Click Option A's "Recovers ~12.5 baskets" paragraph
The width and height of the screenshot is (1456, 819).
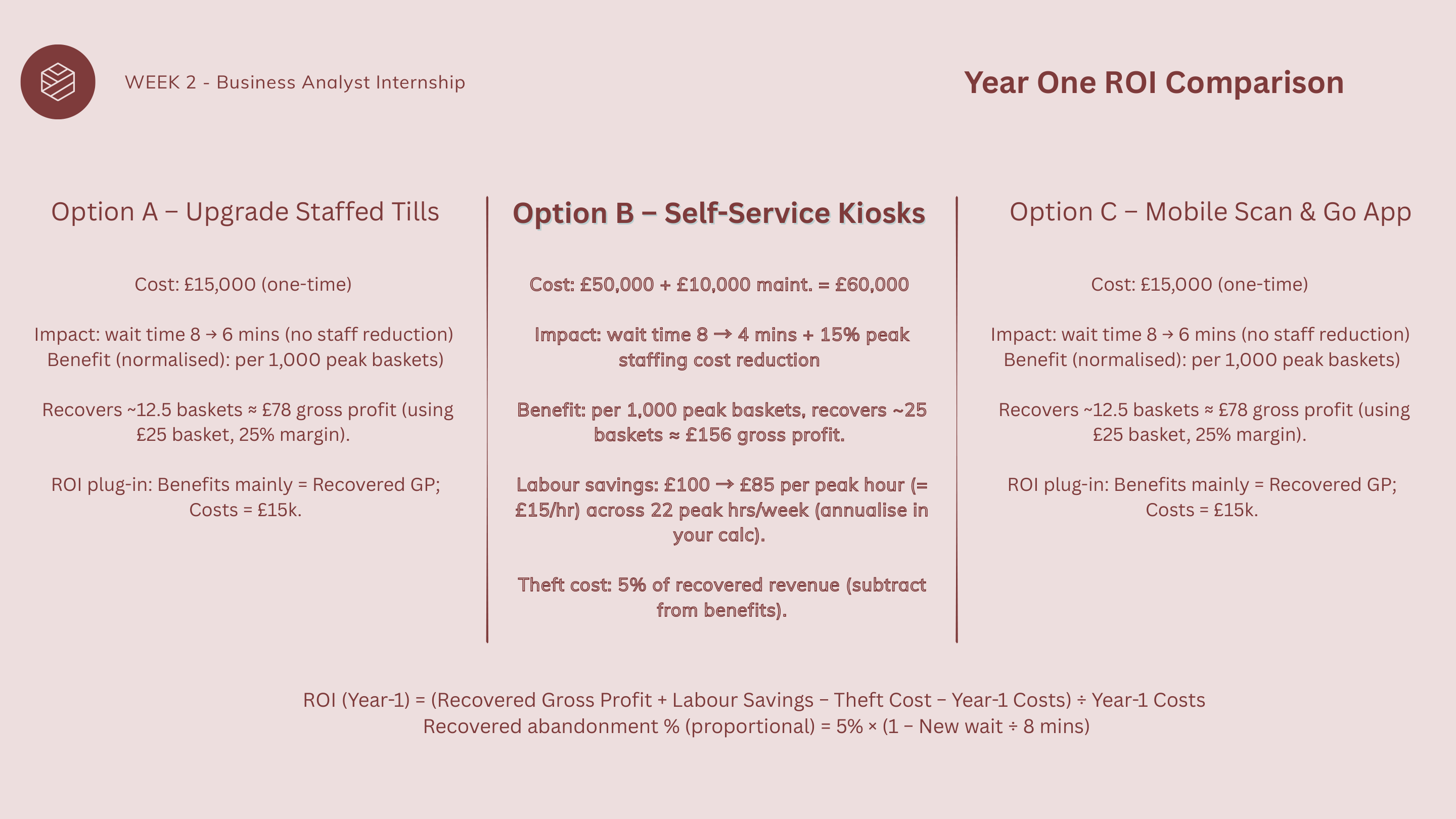tap(247, 422)
